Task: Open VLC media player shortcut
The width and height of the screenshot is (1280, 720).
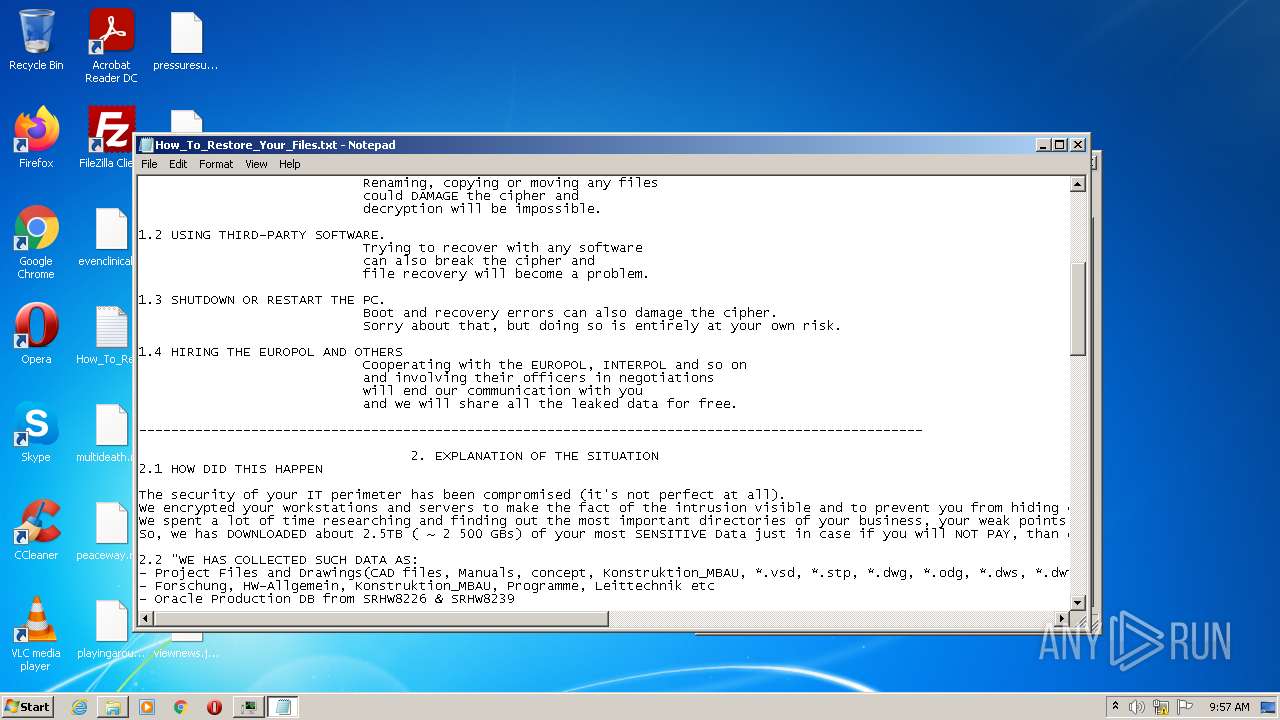Action: (36, 635)
